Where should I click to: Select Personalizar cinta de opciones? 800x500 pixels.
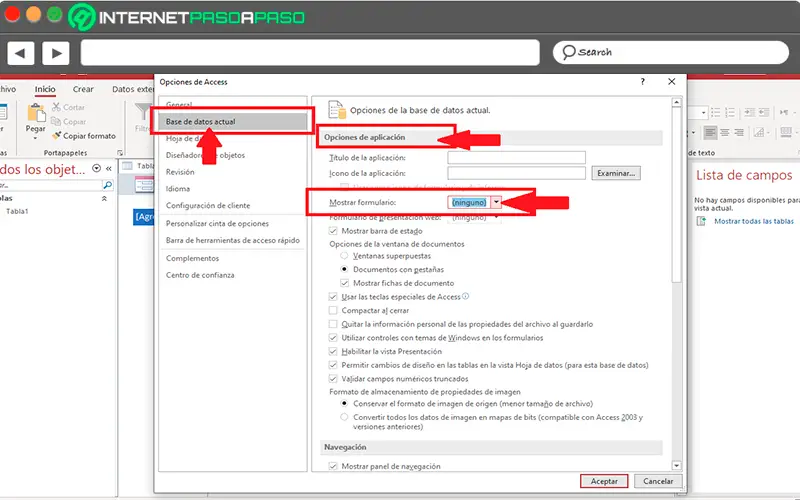[217, 223]
